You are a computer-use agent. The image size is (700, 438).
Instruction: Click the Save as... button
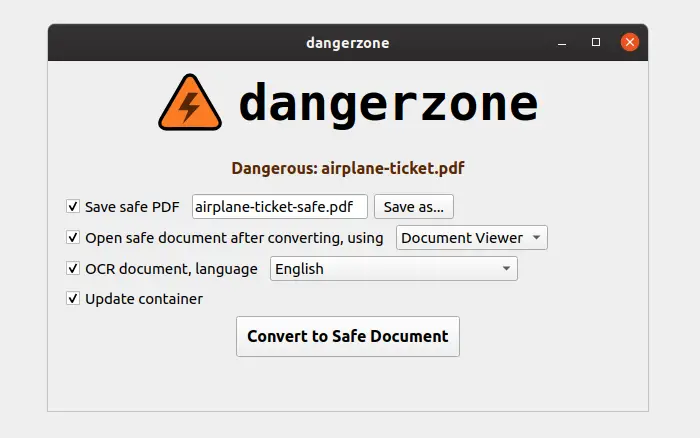click(414, 207)
